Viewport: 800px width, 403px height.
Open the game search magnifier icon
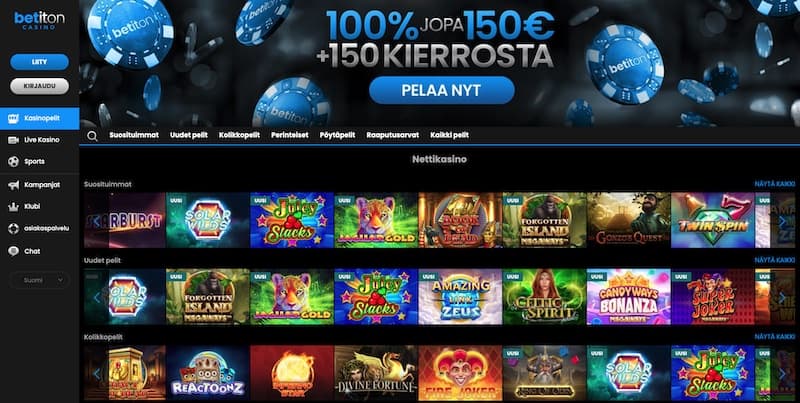point(92,136)
